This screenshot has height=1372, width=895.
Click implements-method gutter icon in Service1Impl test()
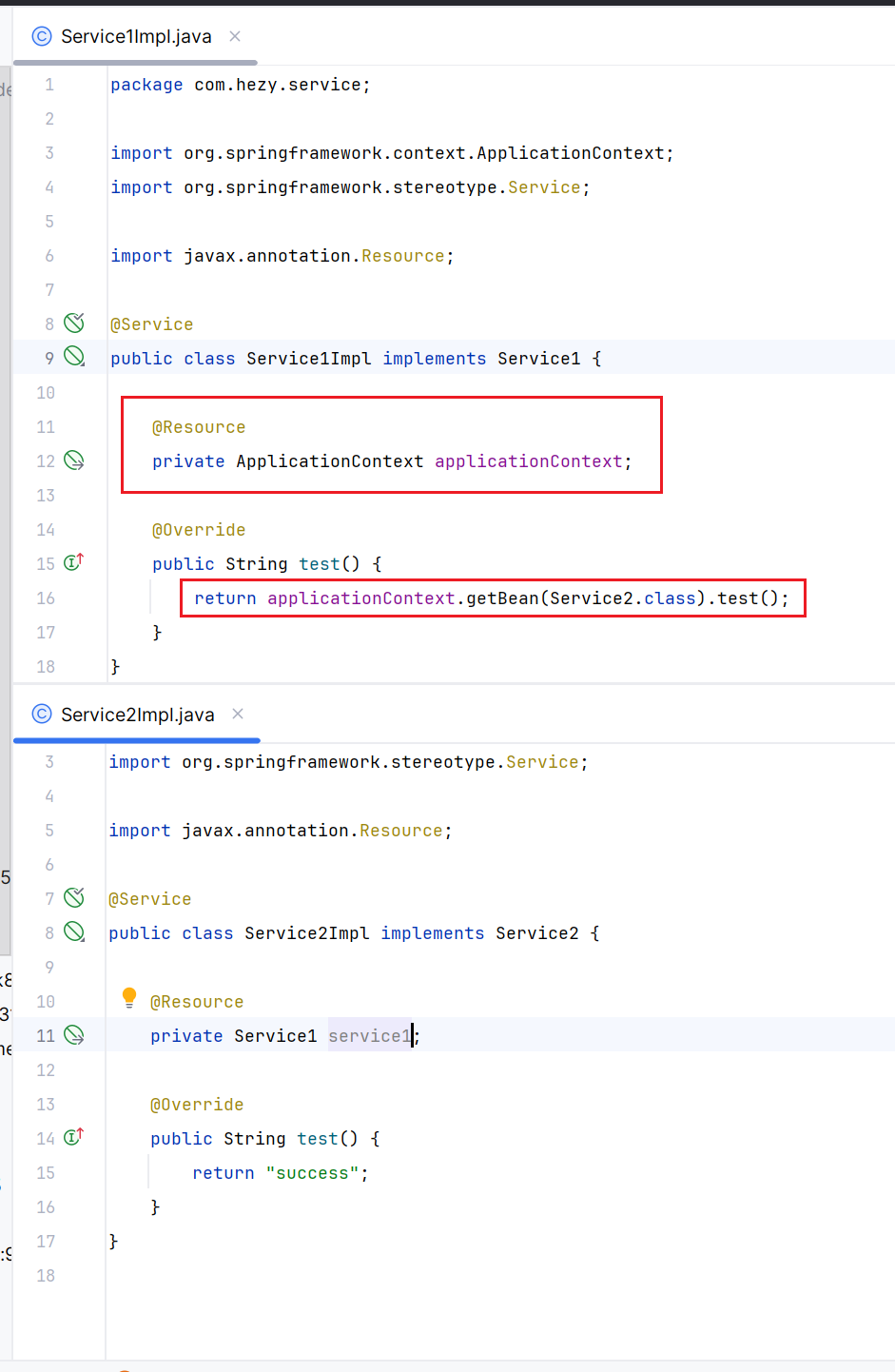[x=74, y=562]
